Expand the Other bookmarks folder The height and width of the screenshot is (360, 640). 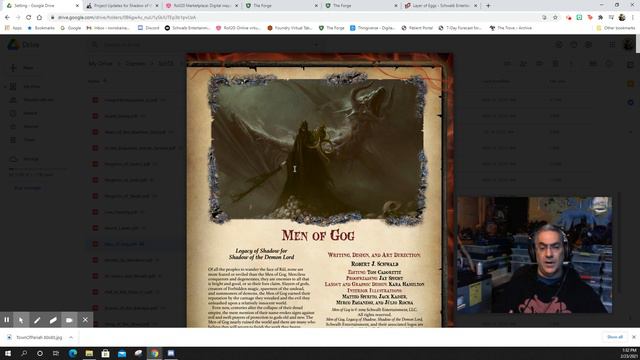(616, 28)
